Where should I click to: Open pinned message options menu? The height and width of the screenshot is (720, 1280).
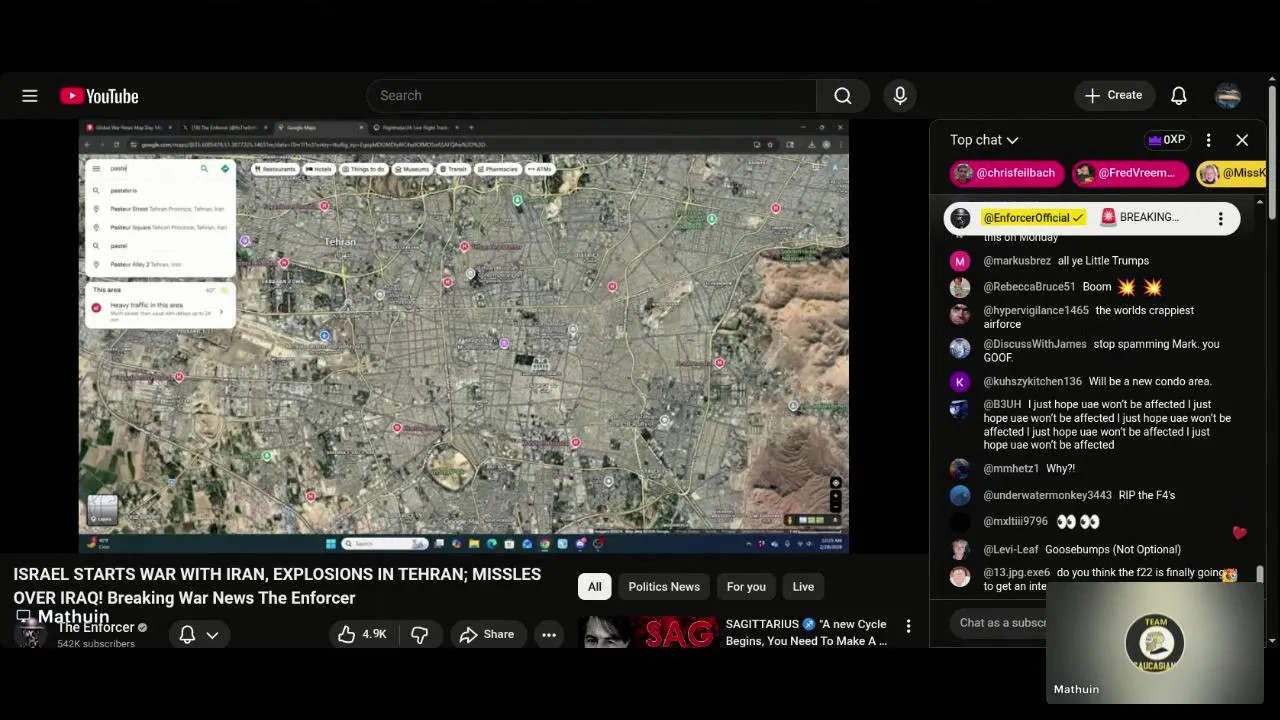point(1220,218)
